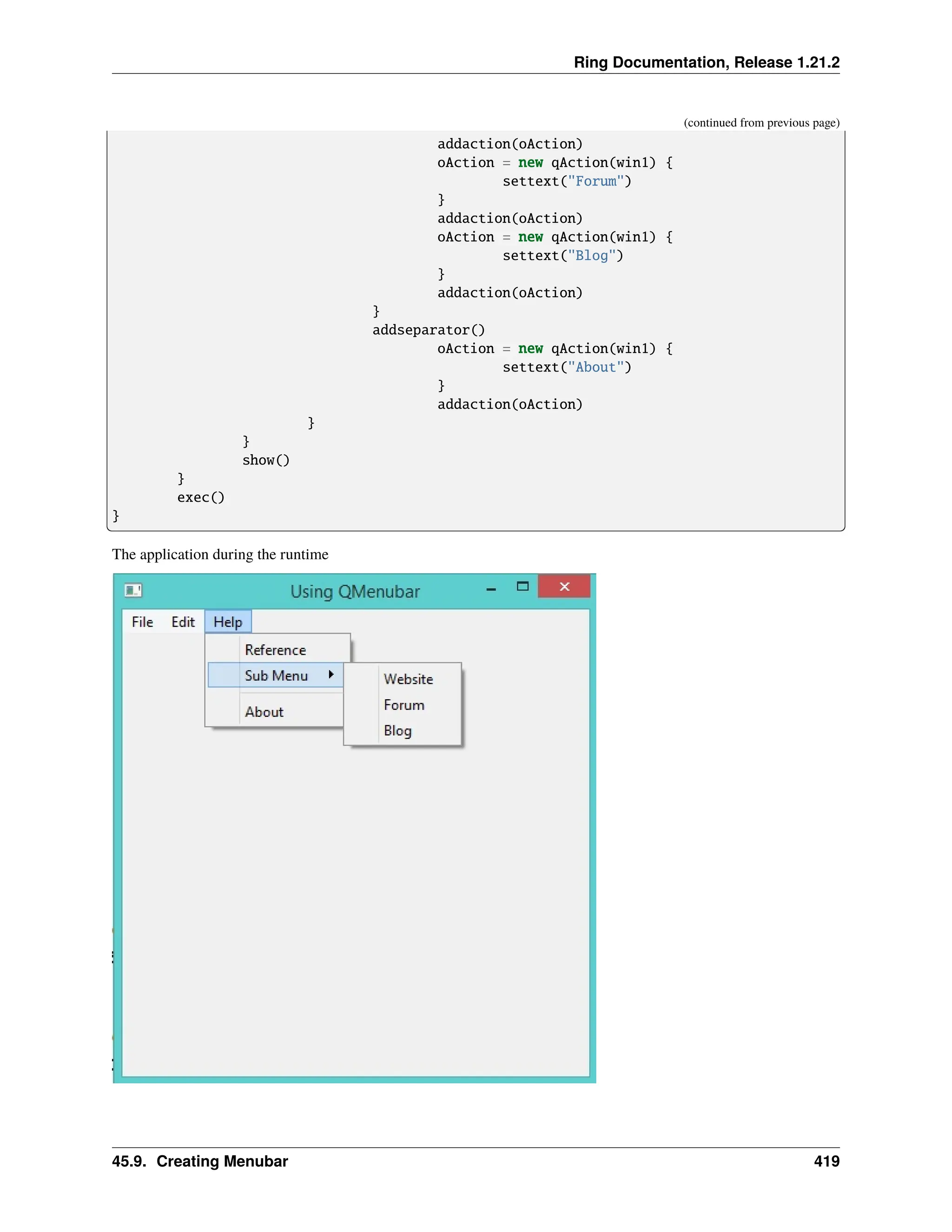Click the Ring Documentation header text

click(706, 62)
